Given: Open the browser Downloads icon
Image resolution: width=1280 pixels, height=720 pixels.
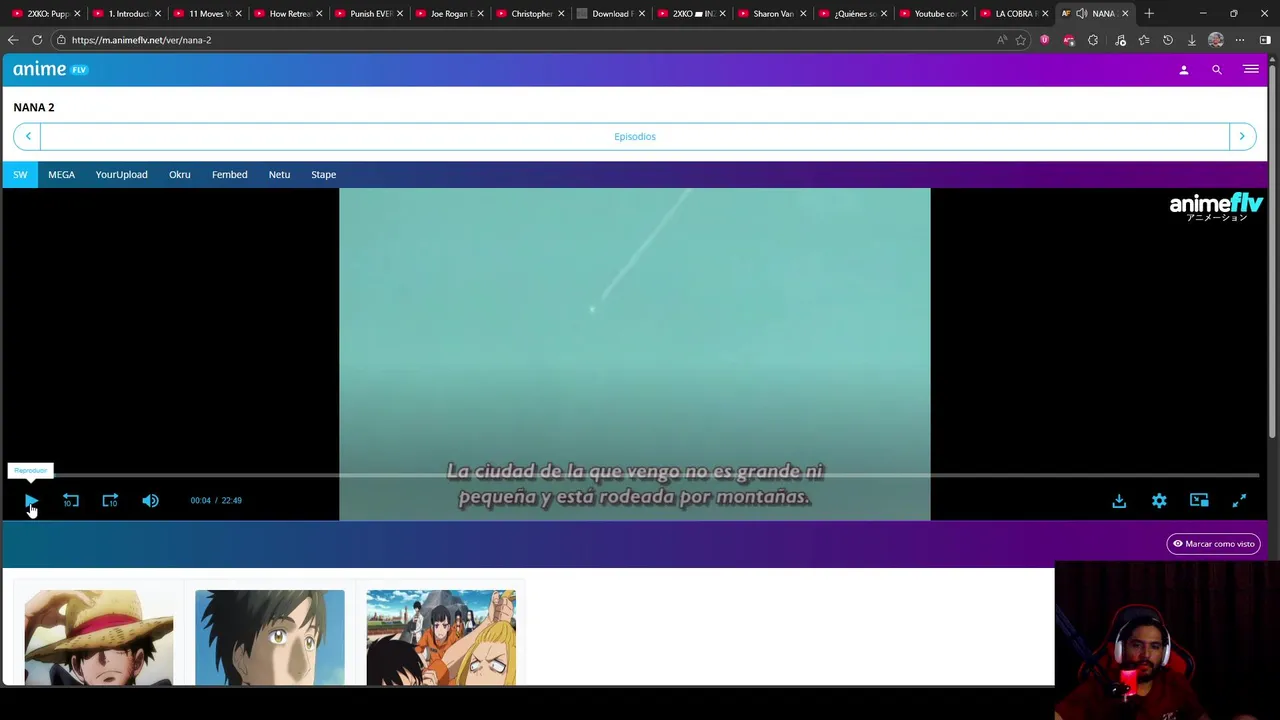Looking at the screenshot, I should pyautogui.click(x=1191, y=40).
